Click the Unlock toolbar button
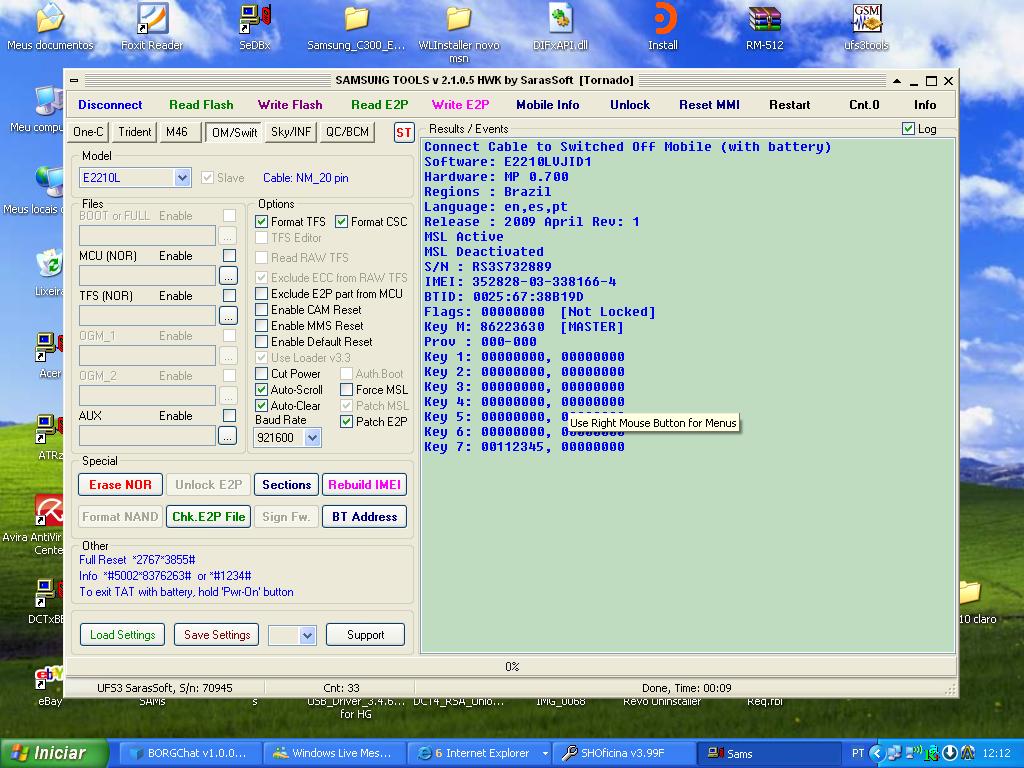 click(630, 105)
